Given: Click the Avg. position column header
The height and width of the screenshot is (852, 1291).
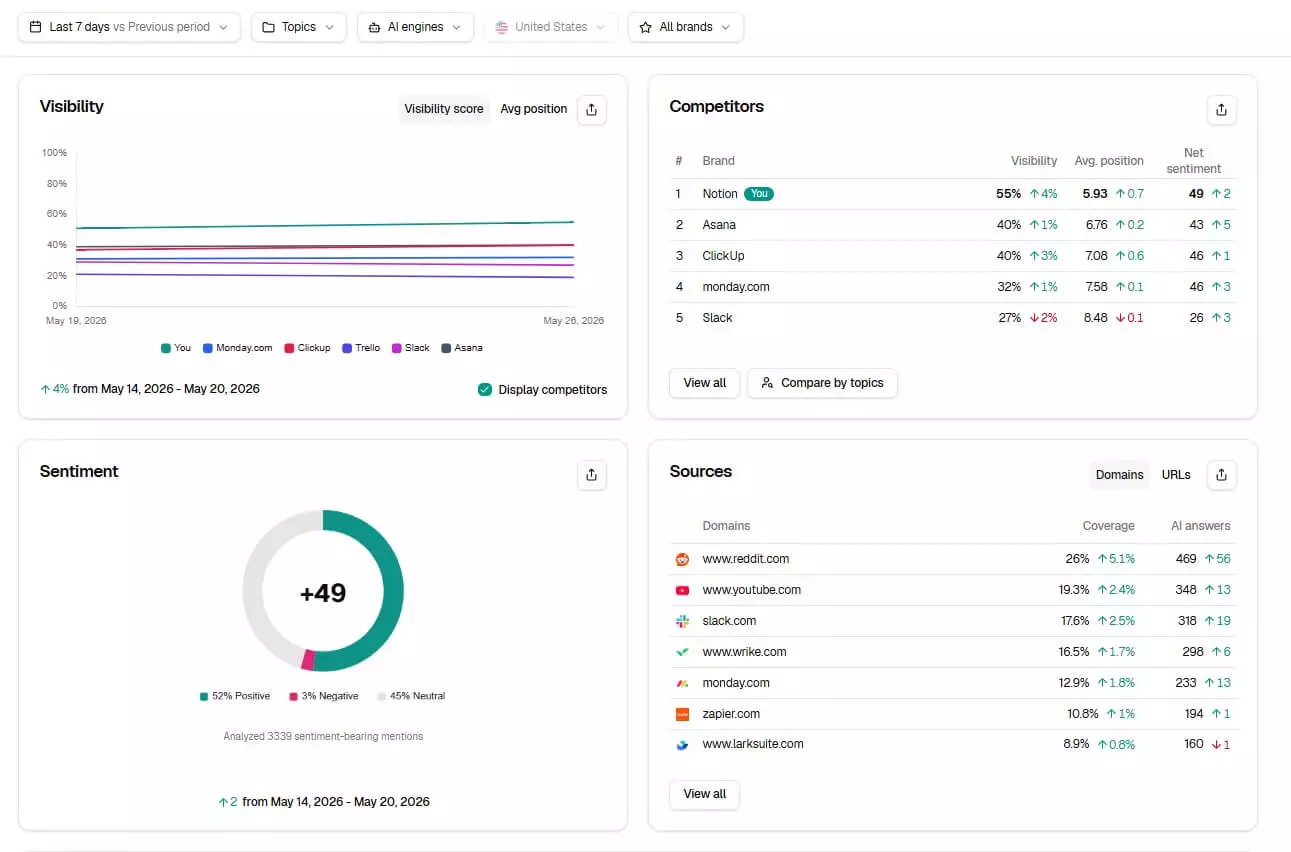Looking at the screenshot, I should pos(1109,161).
